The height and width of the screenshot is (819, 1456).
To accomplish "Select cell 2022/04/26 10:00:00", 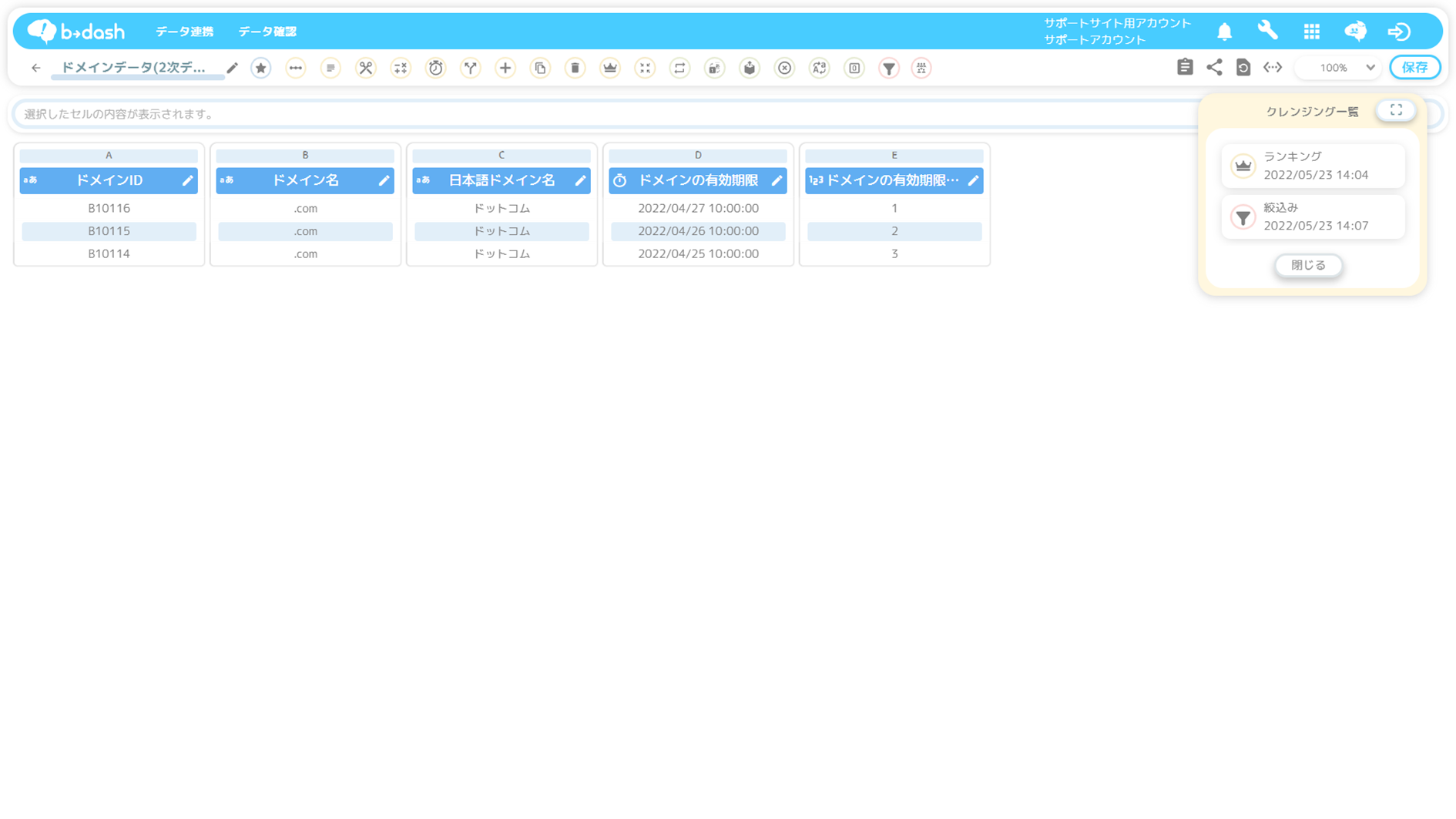I will (x=698, y=231).
